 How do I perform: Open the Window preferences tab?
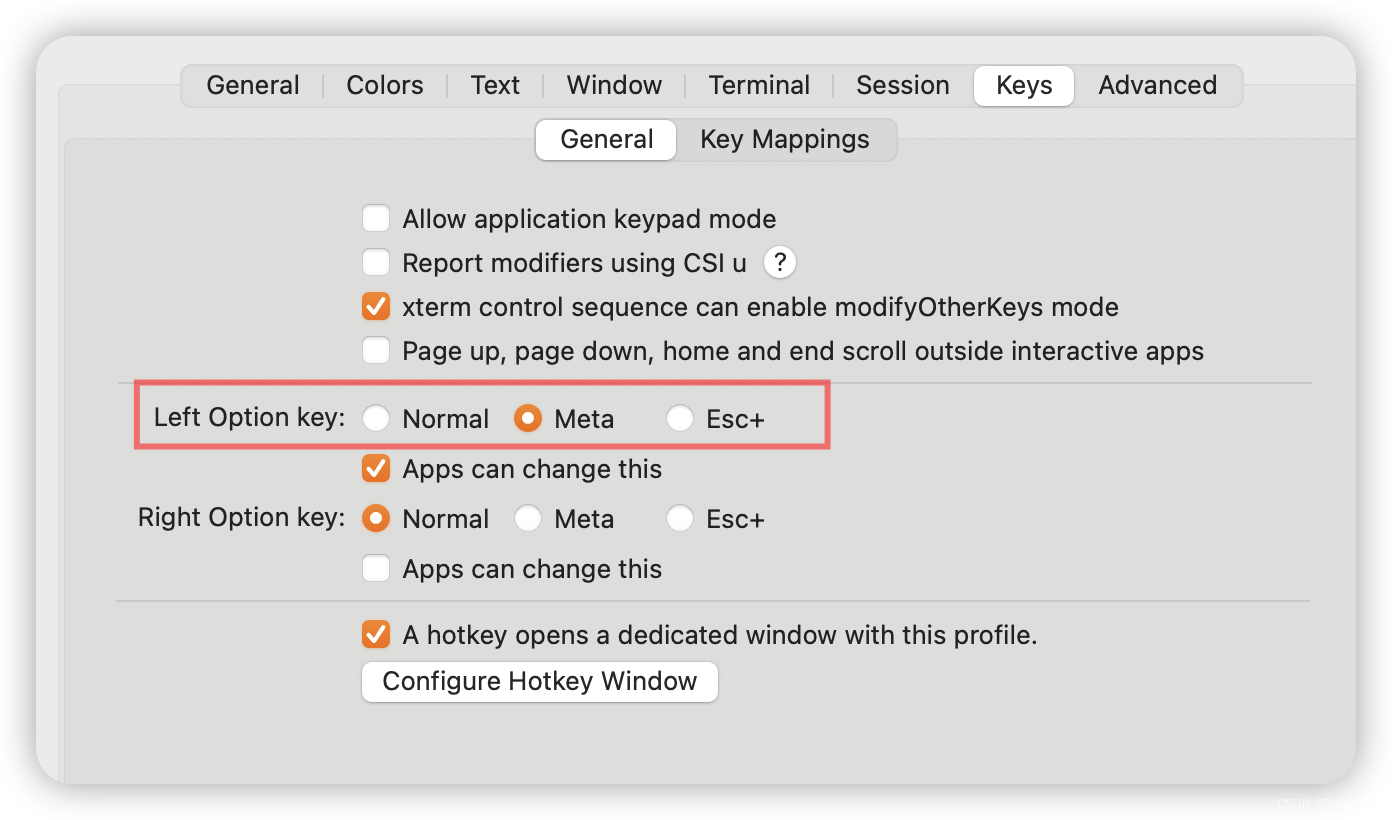pyautogui.click(x=613, y=85)
